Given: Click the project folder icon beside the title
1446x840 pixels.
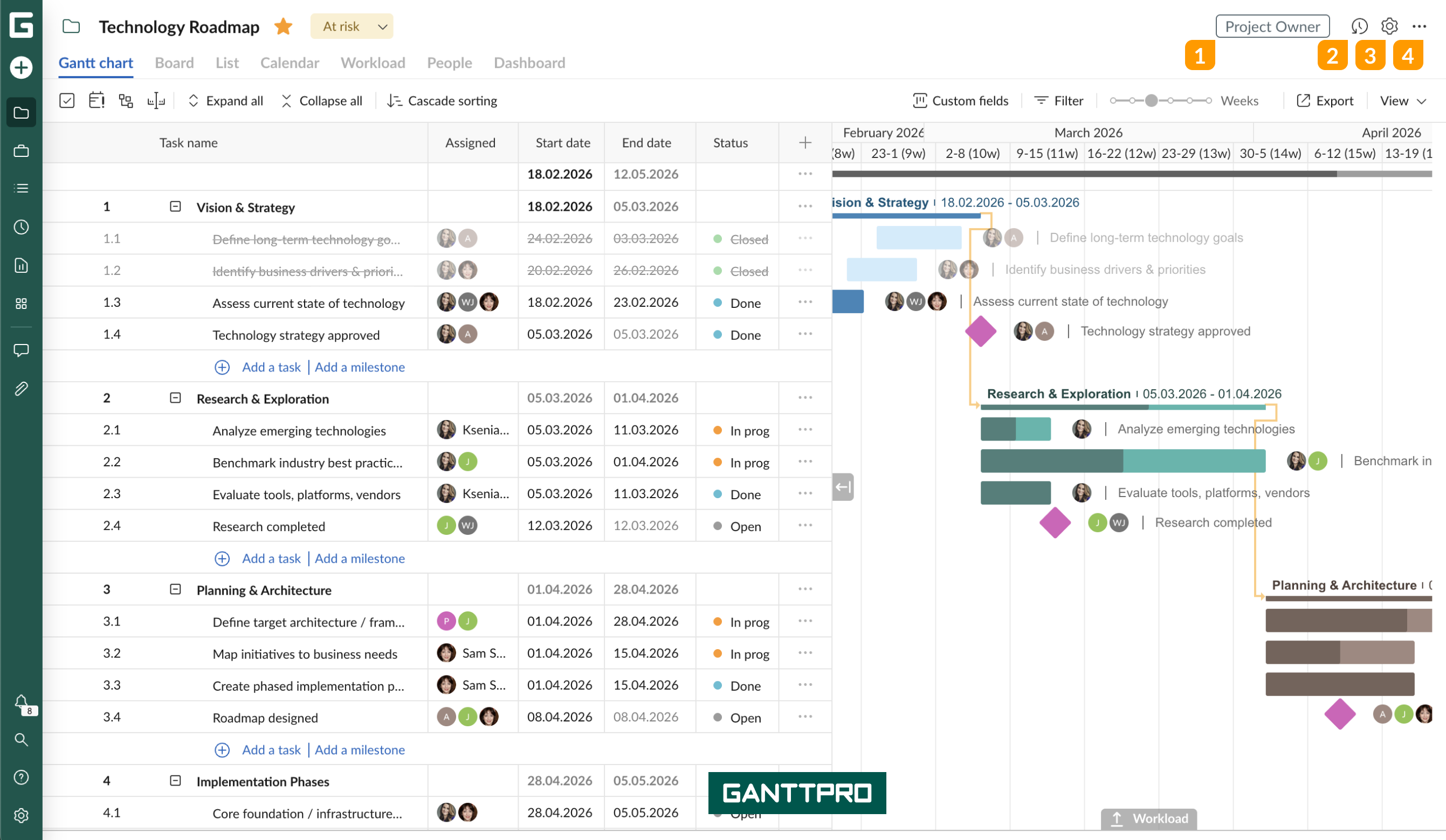Looking at the screenshot, I should tap(71, 26).
